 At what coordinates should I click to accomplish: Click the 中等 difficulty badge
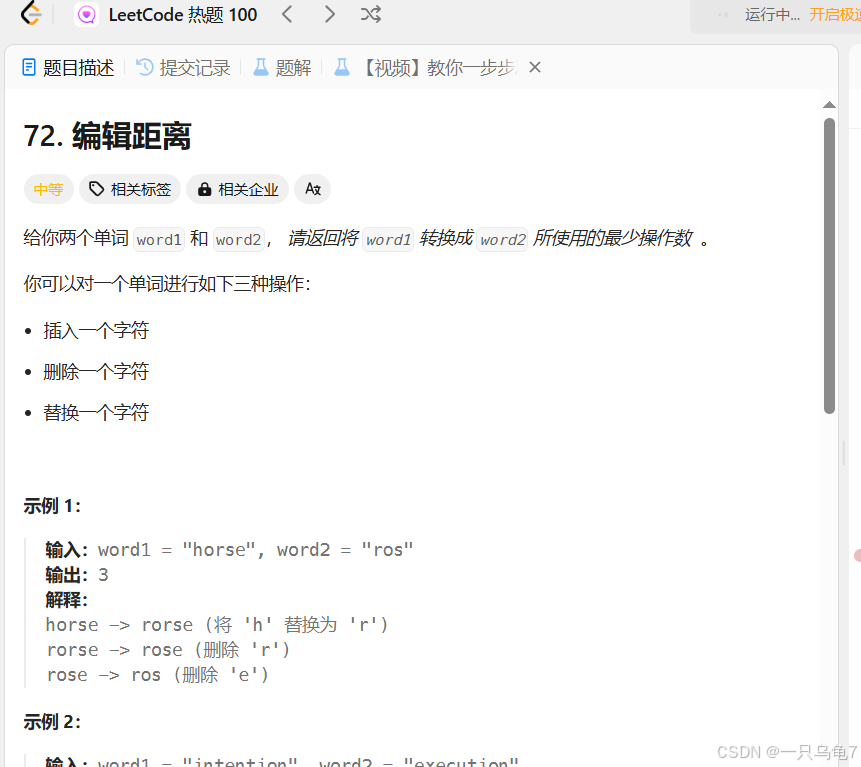48,189
